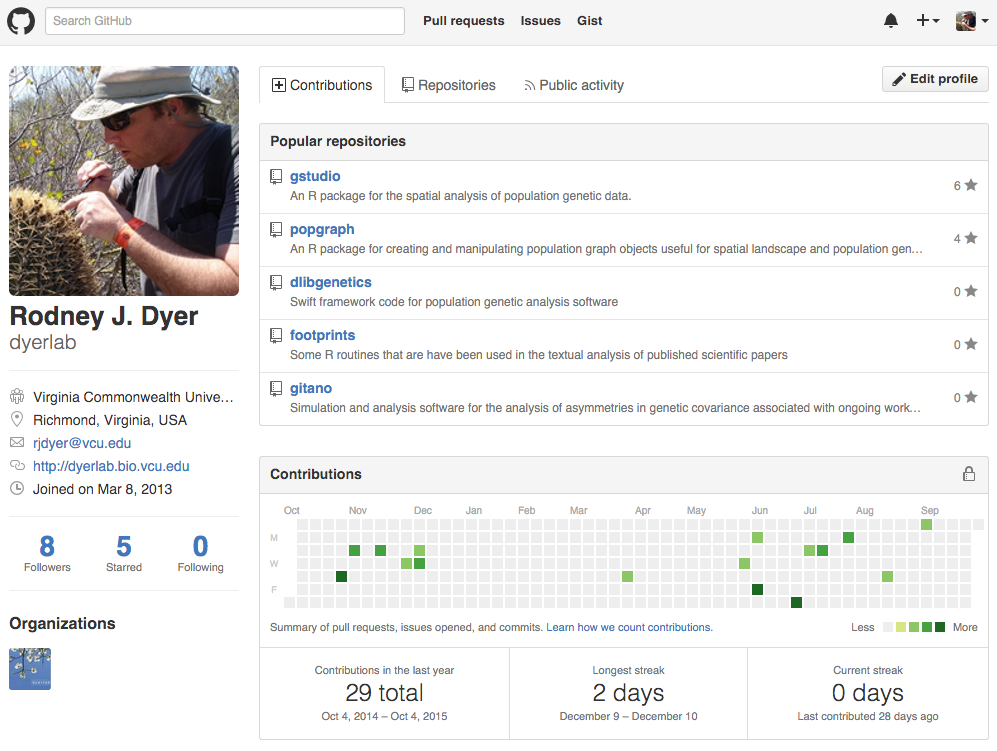This screenshot has width=997, height=751.
Task: Open the footprints repository link
Action: pos(322,335)
